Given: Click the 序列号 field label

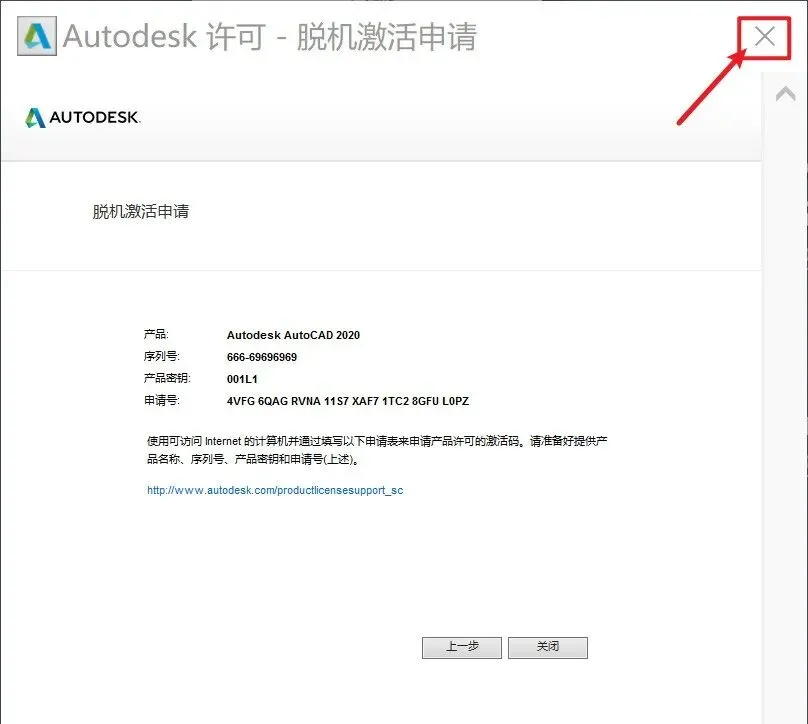Looking at the screenshot, I should pyautogui.click(x=161, y=357).
